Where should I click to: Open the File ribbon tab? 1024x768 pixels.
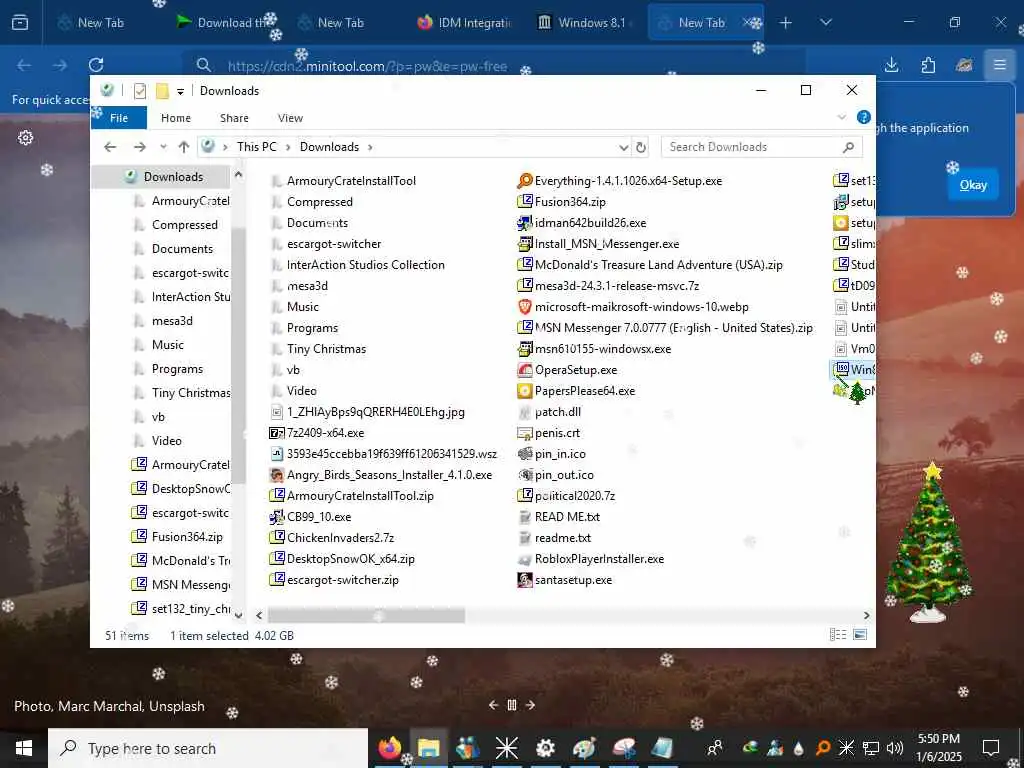(119, 118)
